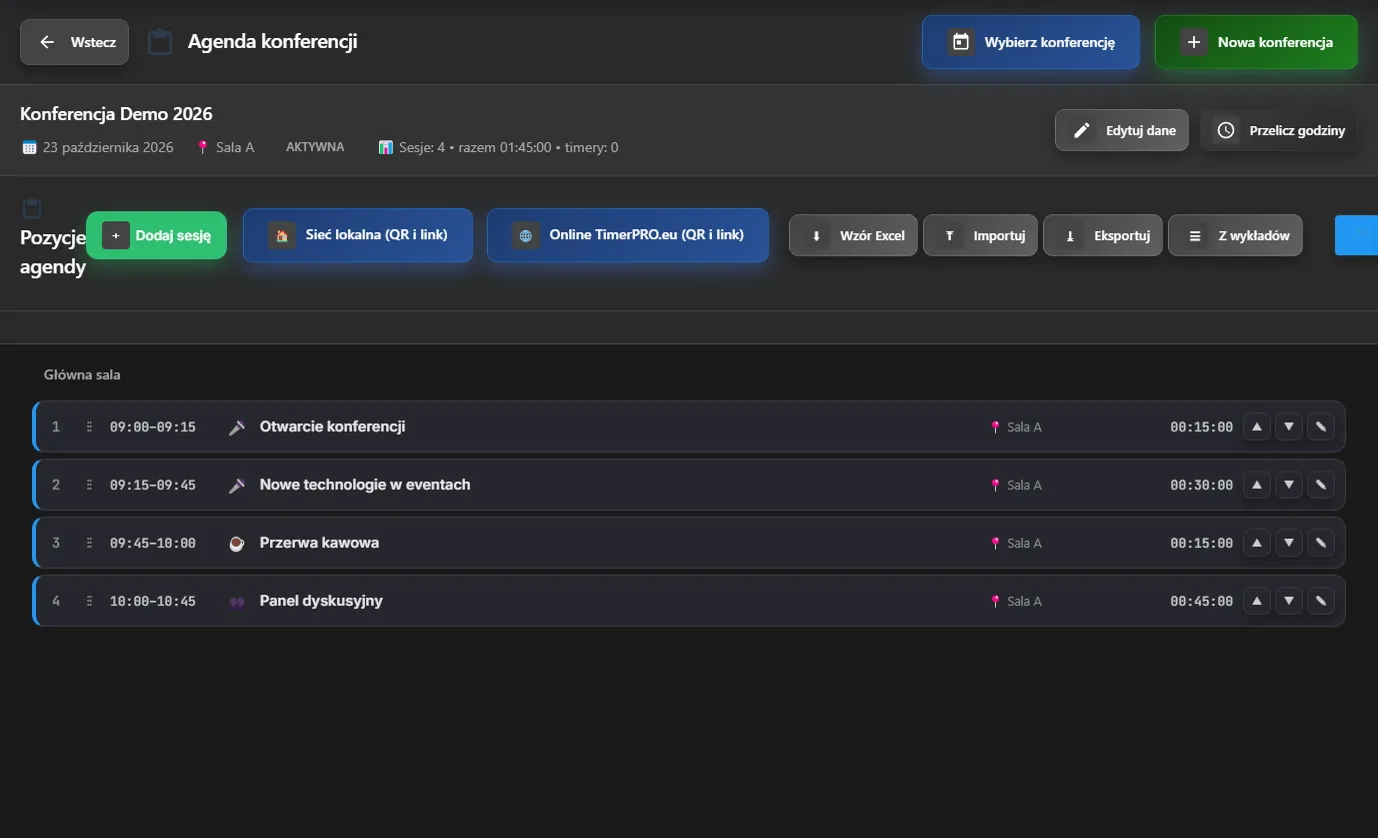Click drag handle of Otwarcie konferencji row
Viewport: 1378px width, 838px height.
(89, 427)
